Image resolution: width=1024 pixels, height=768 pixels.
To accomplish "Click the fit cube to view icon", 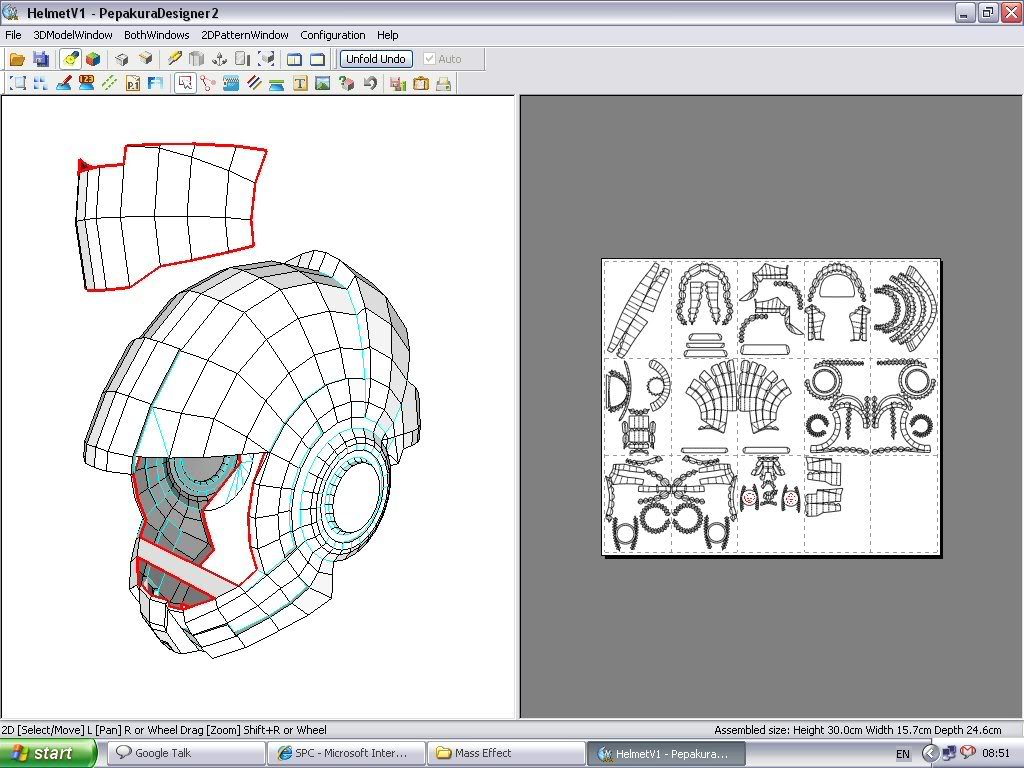I will coord(266,59).
